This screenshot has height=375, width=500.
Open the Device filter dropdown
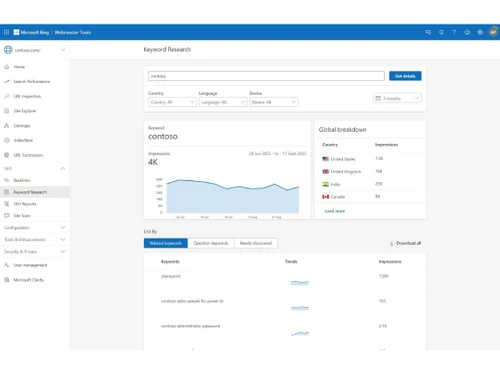(273, 102)
